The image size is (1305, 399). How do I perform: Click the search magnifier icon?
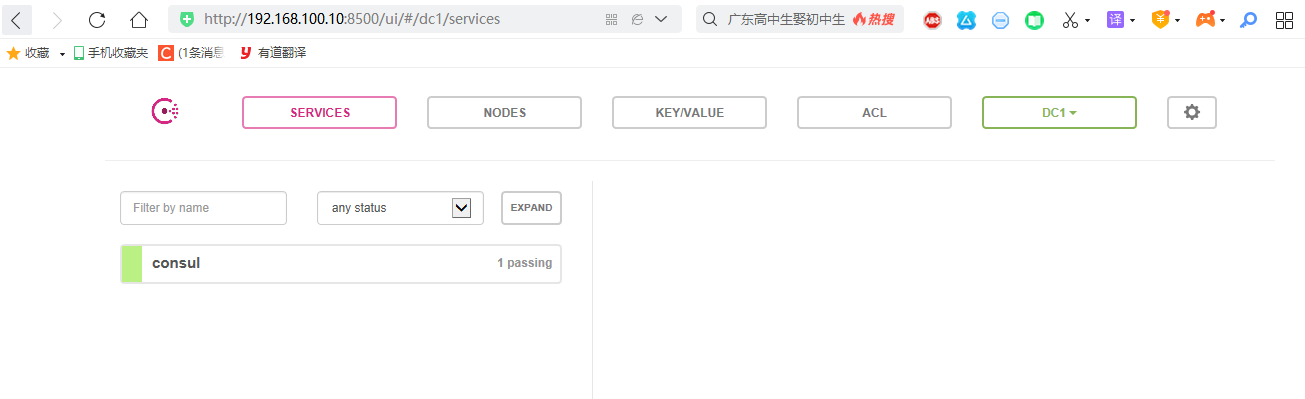coord(709,19)
